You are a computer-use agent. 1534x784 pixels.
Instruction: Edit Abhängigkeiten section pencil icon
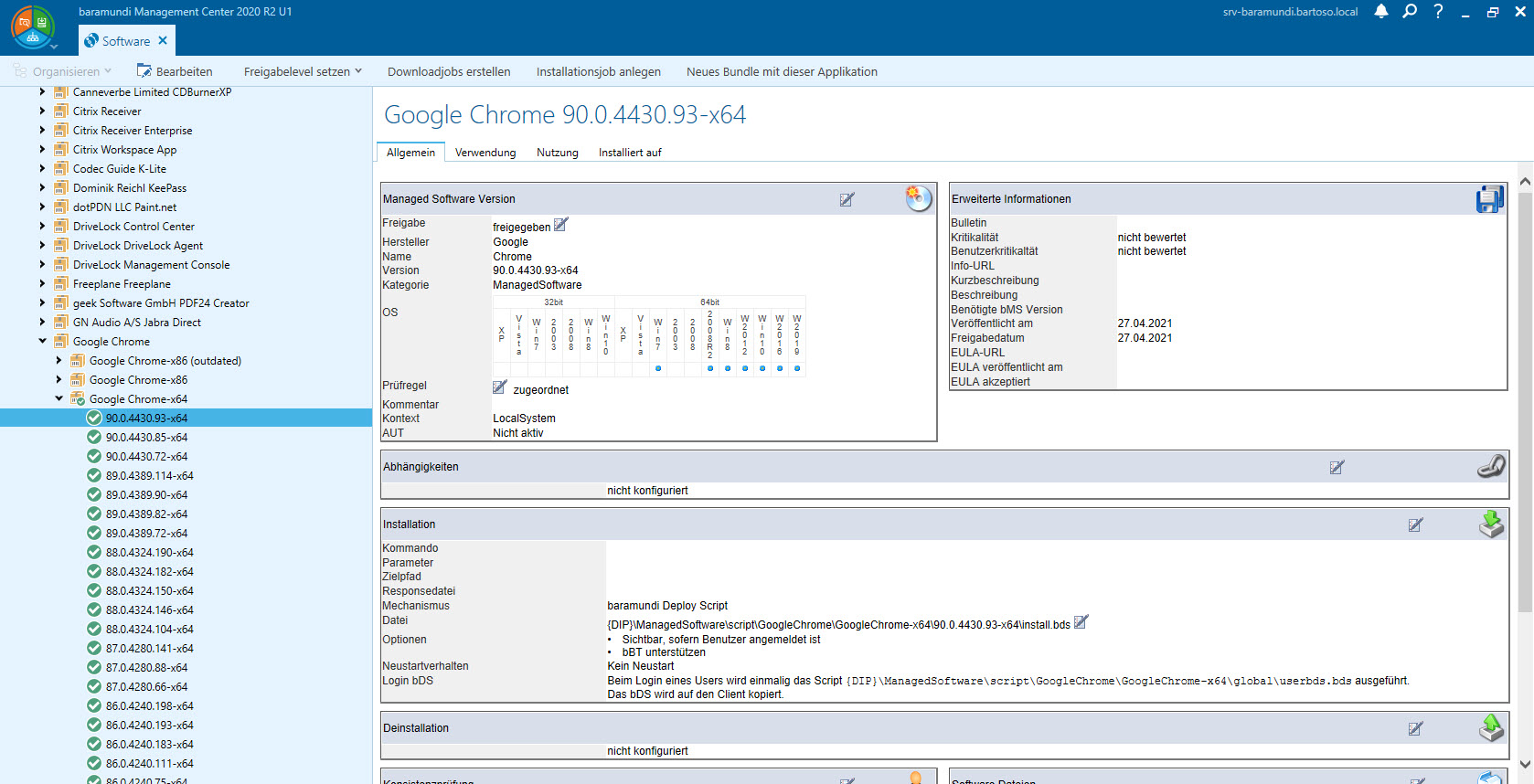click(1337, 467)
